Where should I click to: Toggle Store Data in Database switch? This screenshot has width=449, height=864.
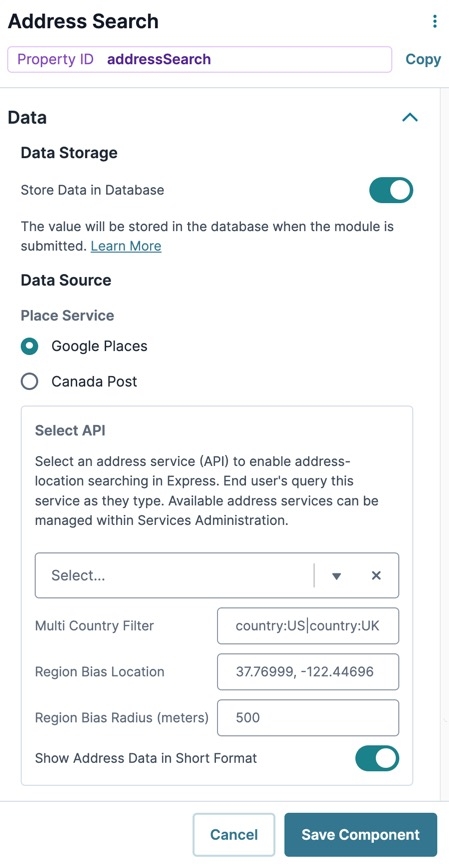391,190
